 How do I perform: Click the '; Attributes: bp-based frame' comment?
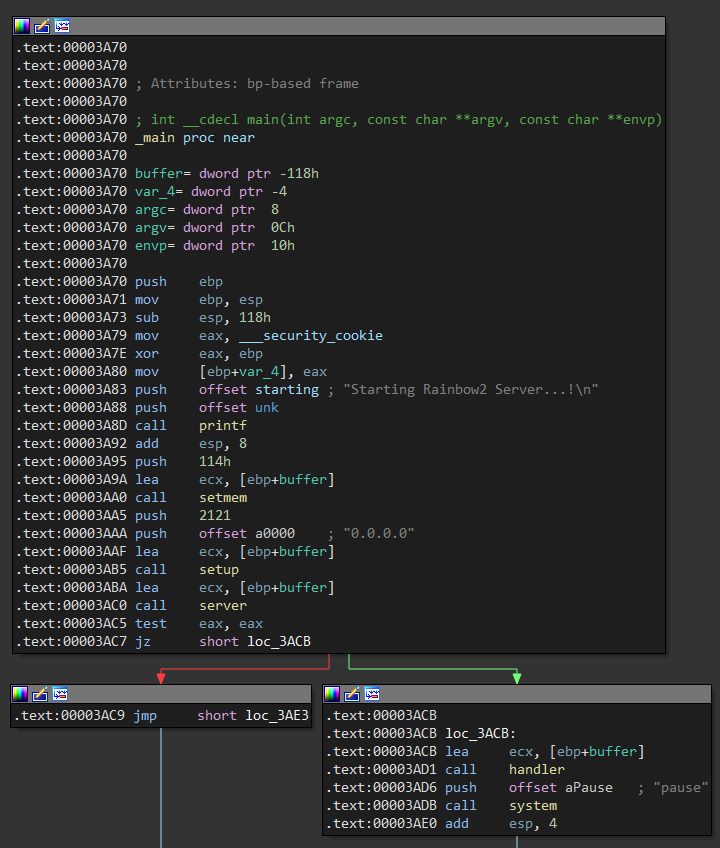[x=247, y=83]
